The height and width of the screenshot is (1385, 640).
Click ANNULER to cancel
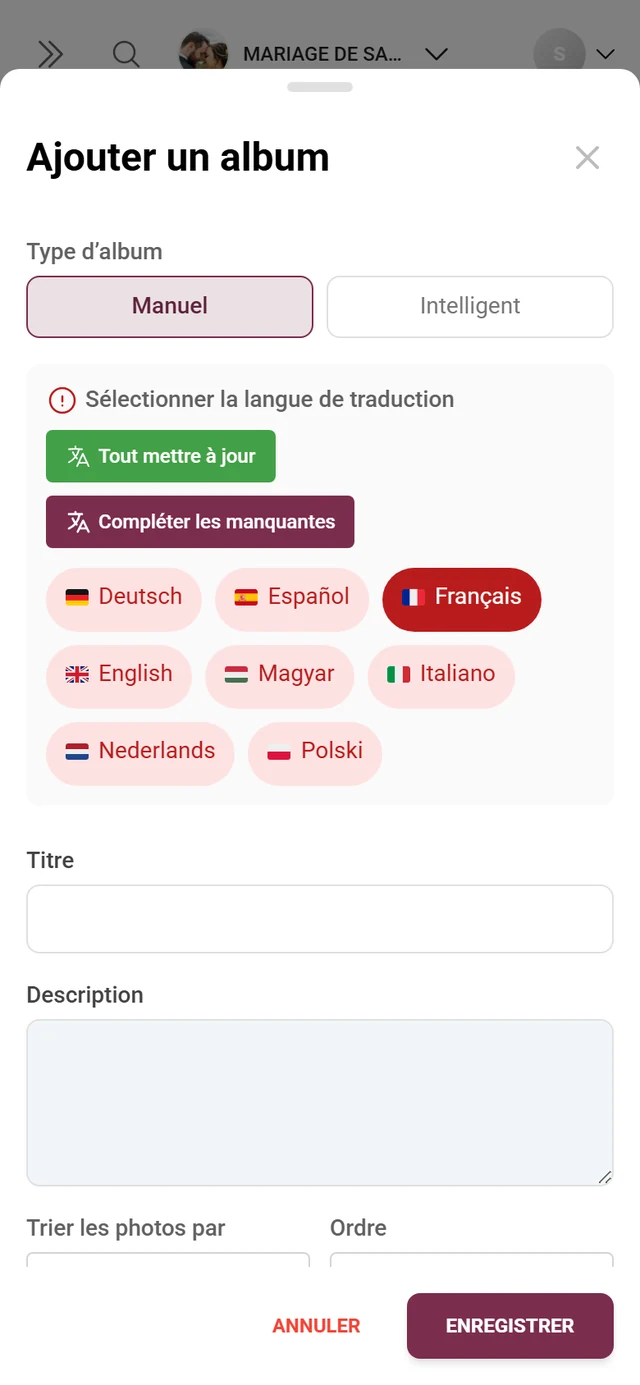[316, 1326]
